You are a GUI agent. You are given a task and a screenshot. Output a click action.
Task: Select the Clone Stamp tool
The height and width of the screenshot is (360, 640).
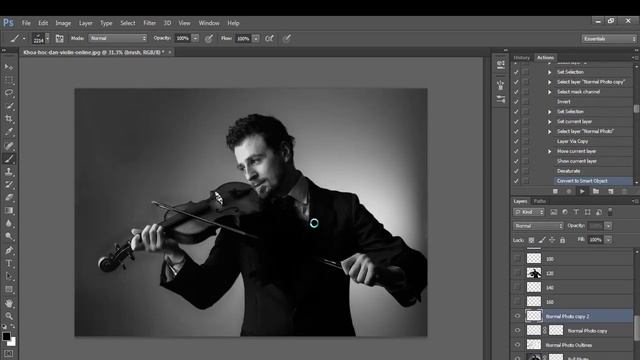tap(9, 172)
